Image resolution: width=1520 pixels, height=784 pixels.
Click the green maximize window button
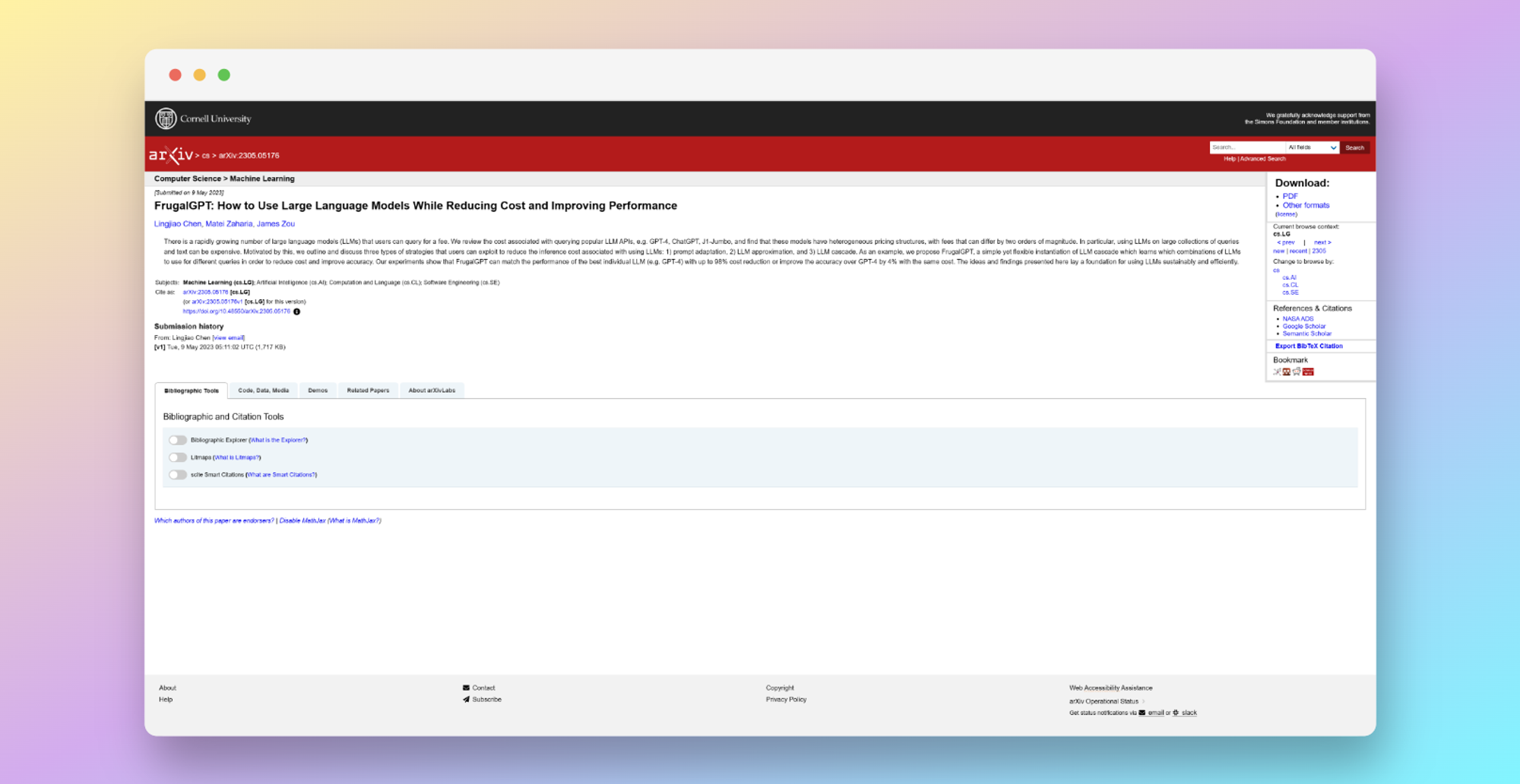[224, 74]
